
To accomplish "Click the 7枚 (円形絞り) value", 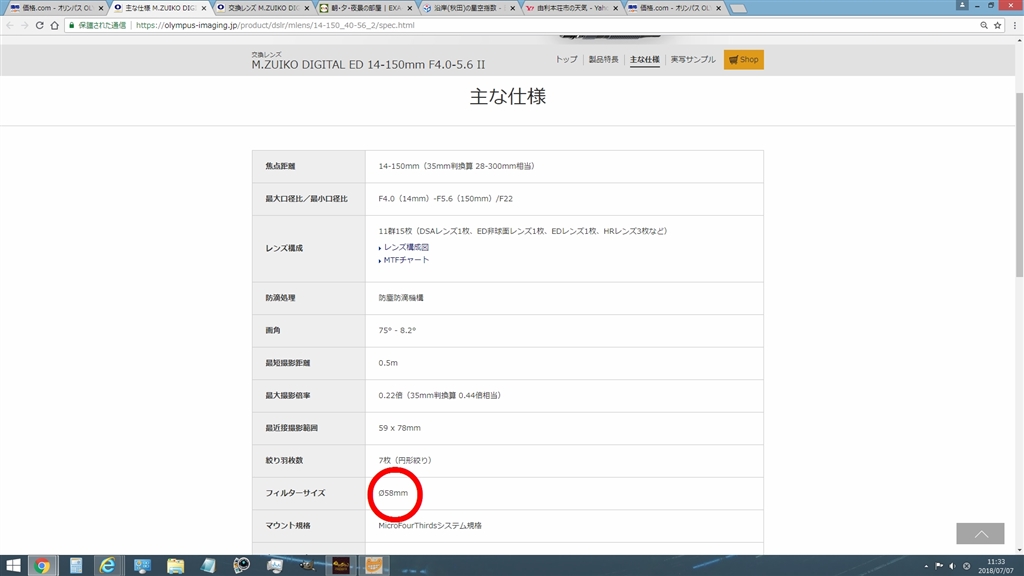I will coord(405,460).
